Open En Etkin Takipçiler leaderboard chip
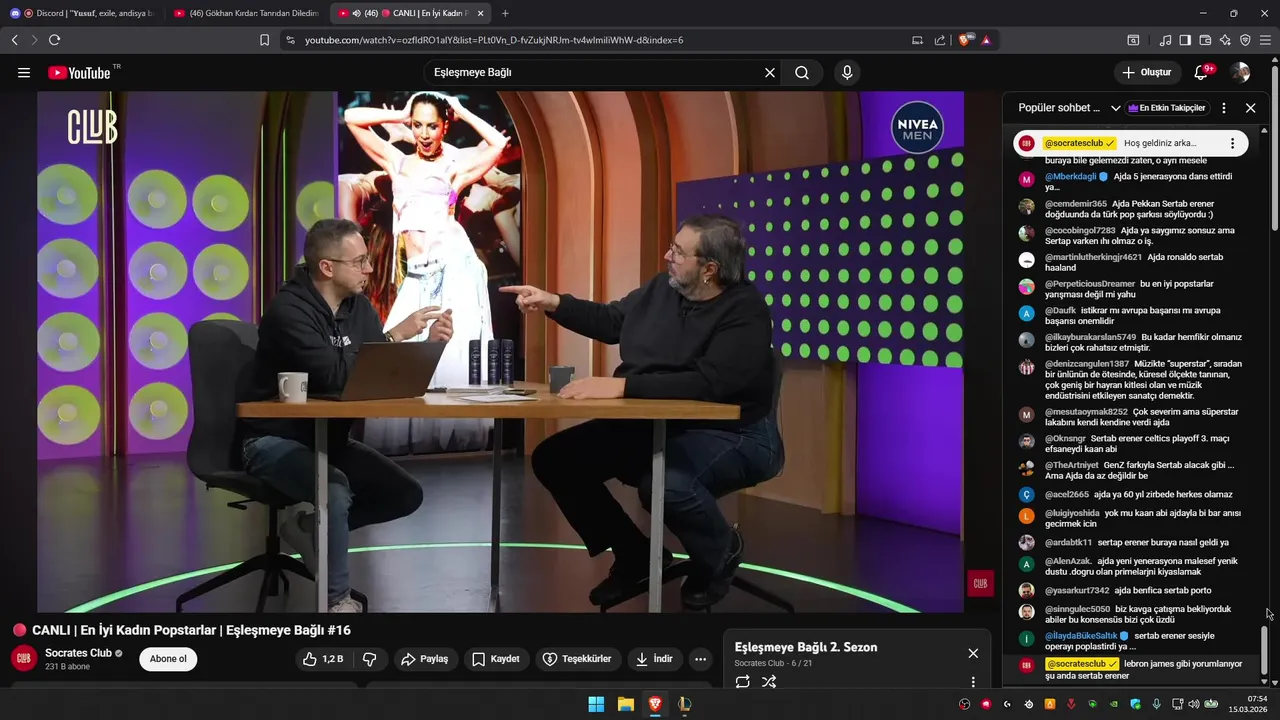Image resolution: width=1280 pixels, height=720 pixels. (x=1166, y=108)
